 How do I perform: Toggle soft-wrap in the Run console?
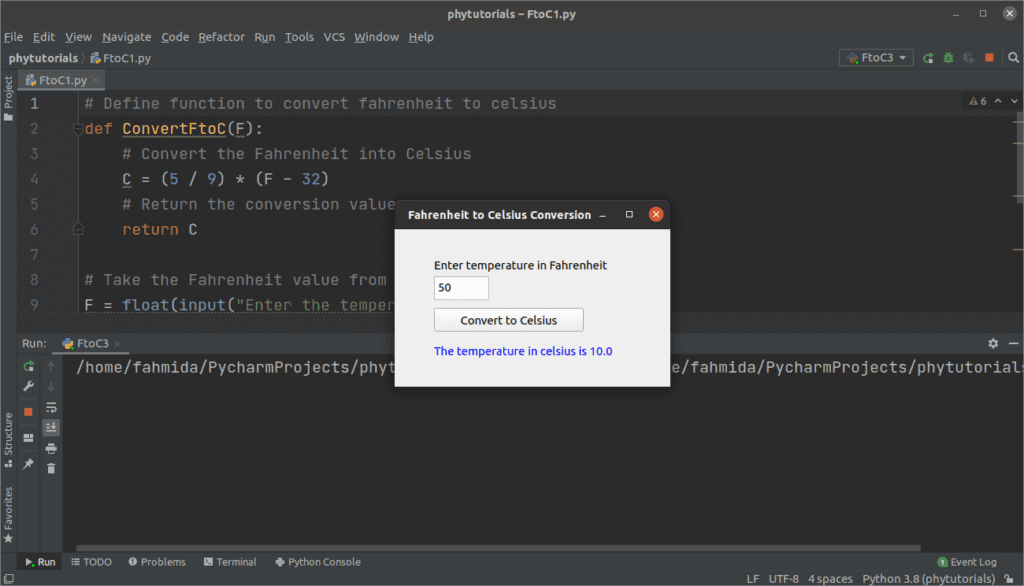[x=52, y=406]
